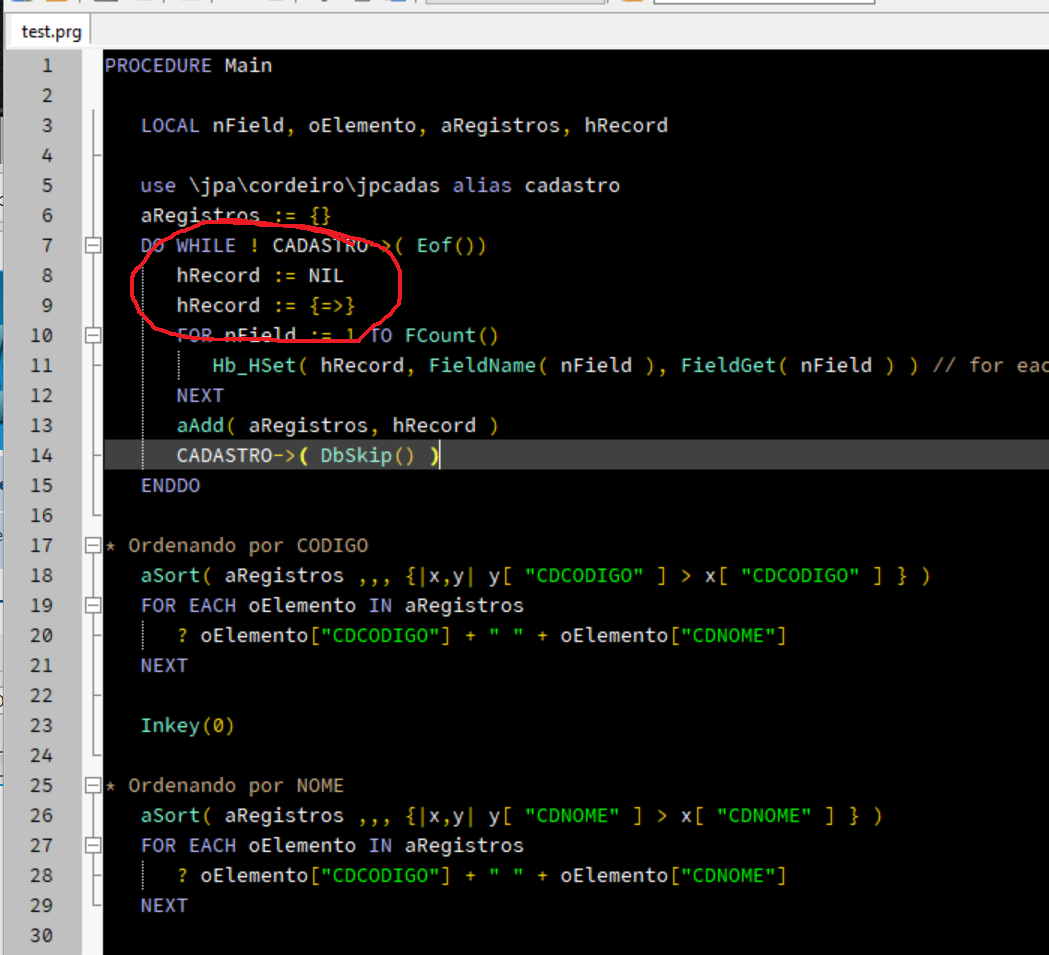The width and height of the screenshot is (1049, 955).
Task: Collapse the 'Ordenando por CODIGO' section fold
Action: coord(93,545)
